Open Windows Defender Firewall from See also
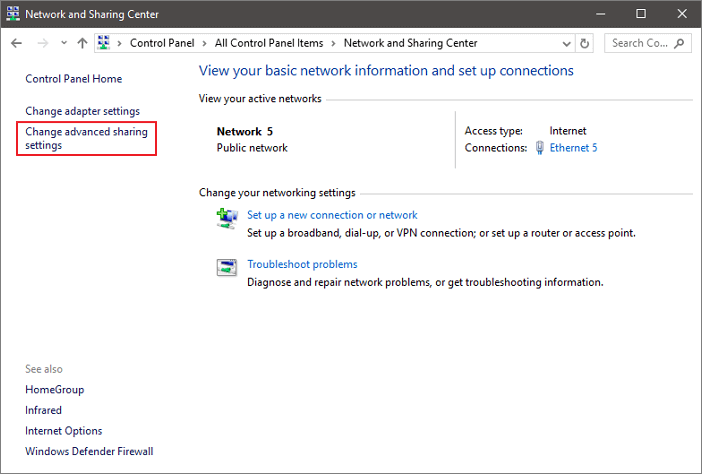The width and height of the screenshot is (702, 474). (89, 452)
